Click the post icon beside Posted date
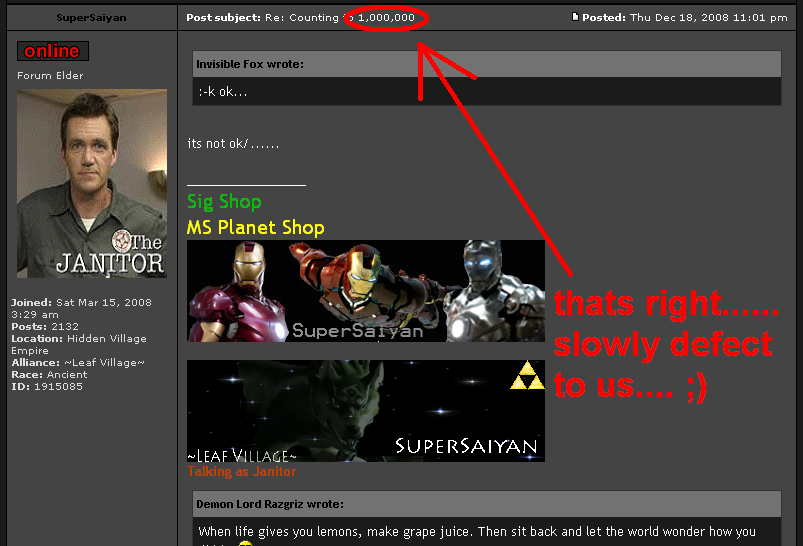 (x=575, y=17)
